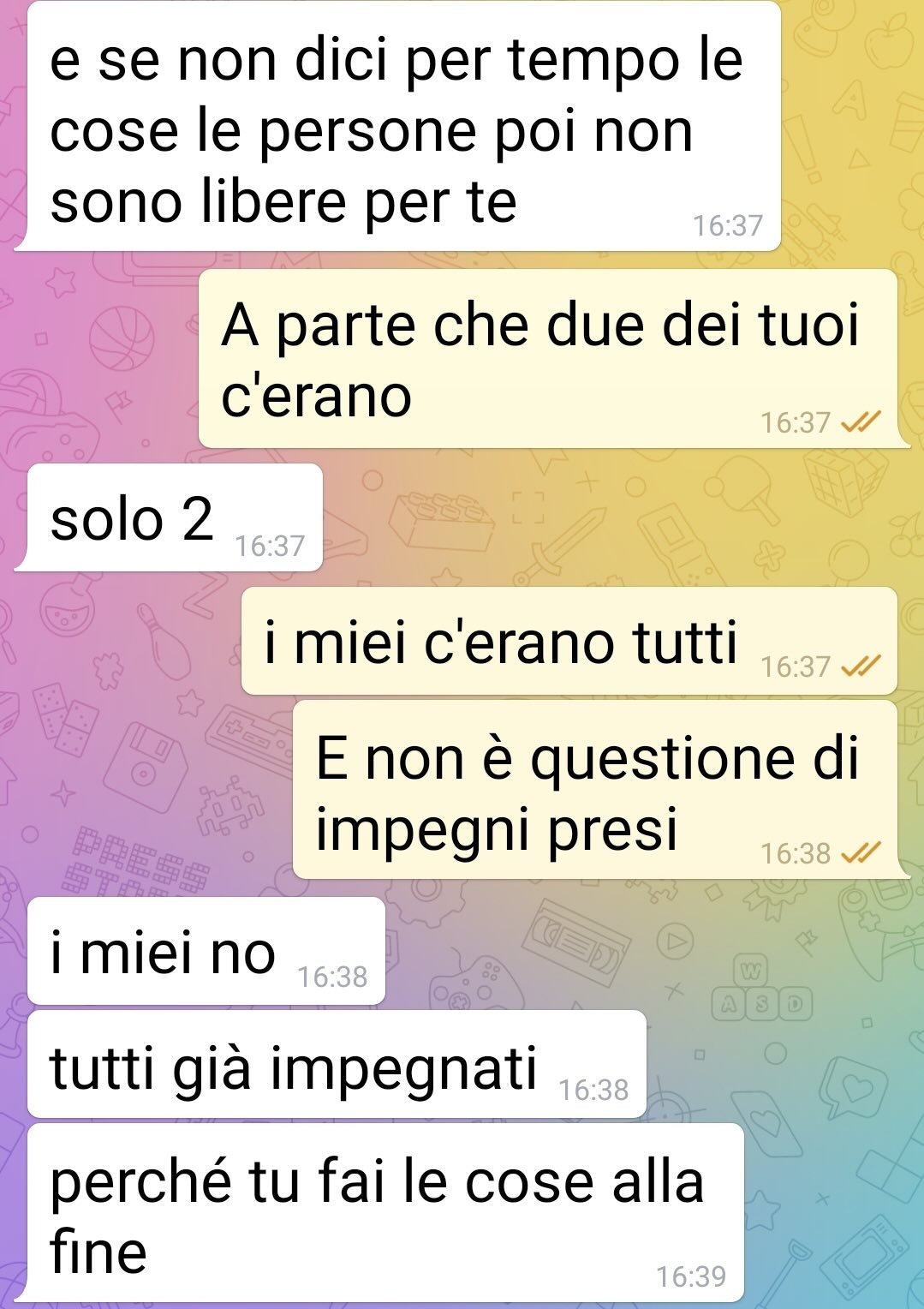Tap the 16:38 time next to 'i miei no'
The height and width of the screenshot is (1309, 924).
(332, 977)
